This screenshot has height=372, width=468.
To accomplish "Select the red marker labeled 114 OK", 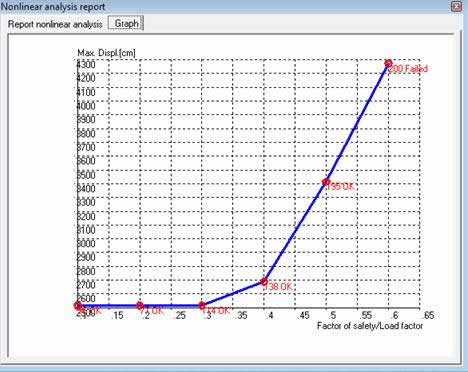I will point(202,305).
